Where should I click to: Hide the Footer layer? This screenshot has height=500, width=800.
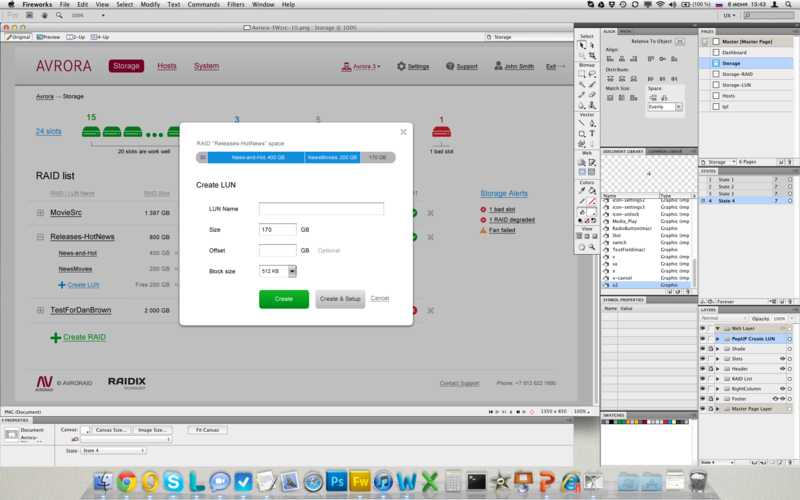pyautogui.click(x=703, y=399)
